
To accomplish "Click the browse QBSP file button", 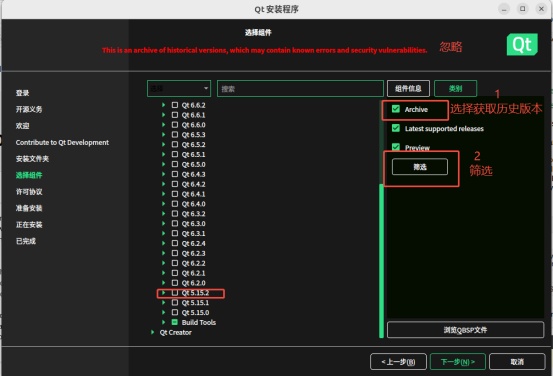I will pos(465,330).
